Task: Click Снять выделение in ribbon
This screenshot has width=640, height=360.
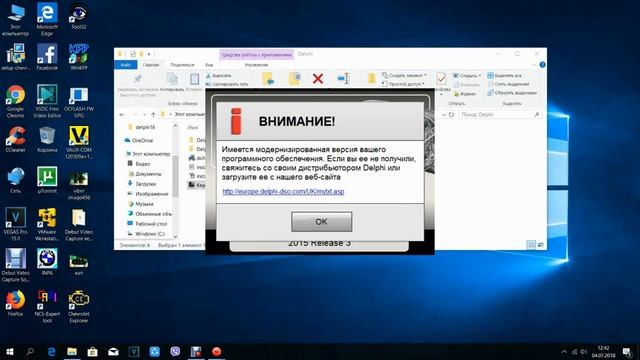Action: tap(508, 84)
